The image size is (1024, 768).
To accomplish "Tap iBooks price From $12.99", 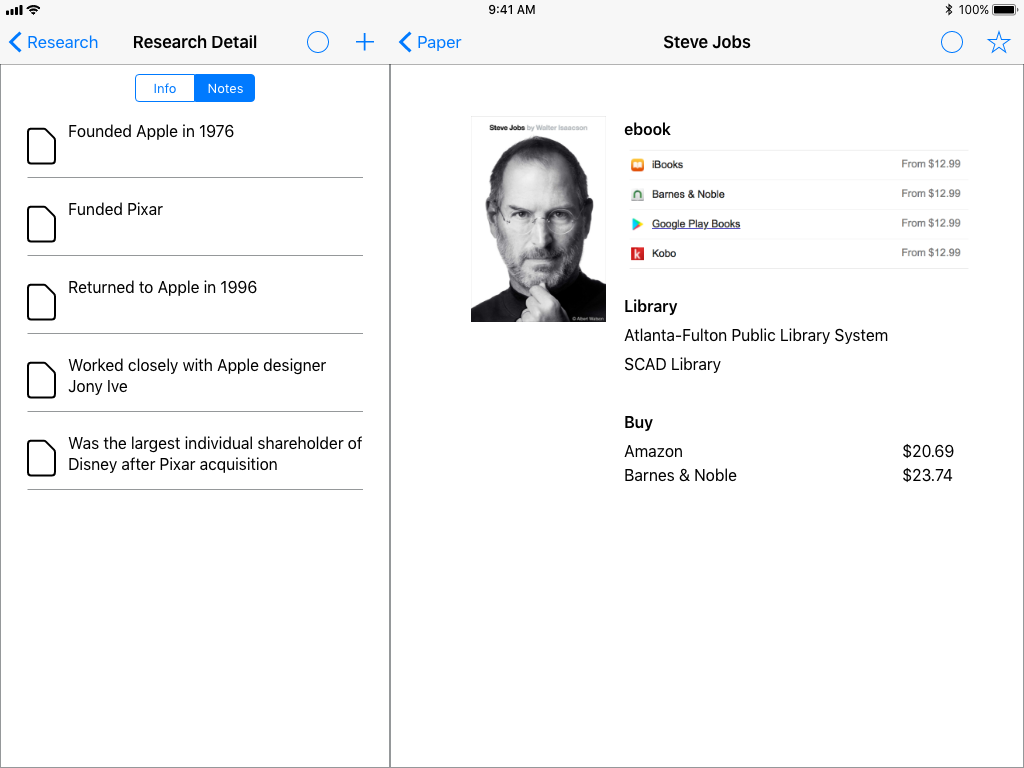I will point(931,164).
